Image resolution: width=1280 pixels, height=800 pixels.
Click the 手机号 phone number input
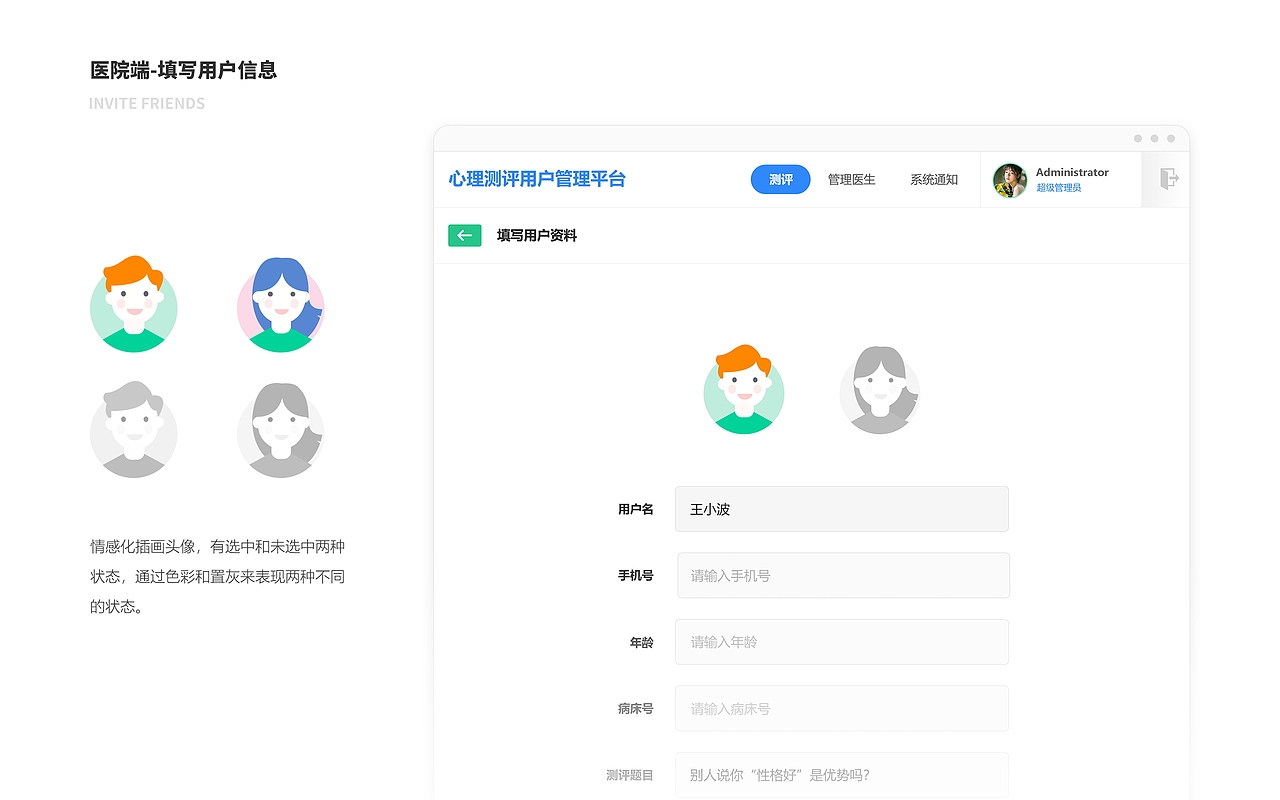point(842,575)
